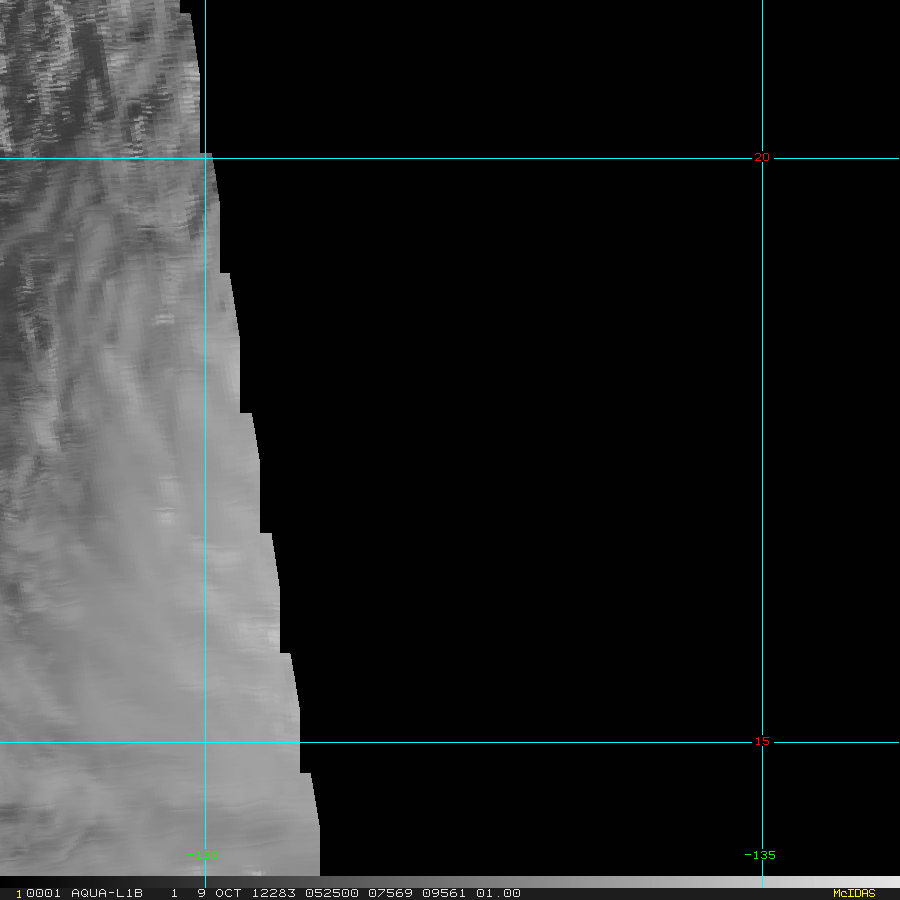Image resolution: width=900 pixels, height=900 pixels.
Task: Click the 01.00 resolution value
Action: [497, 893]
